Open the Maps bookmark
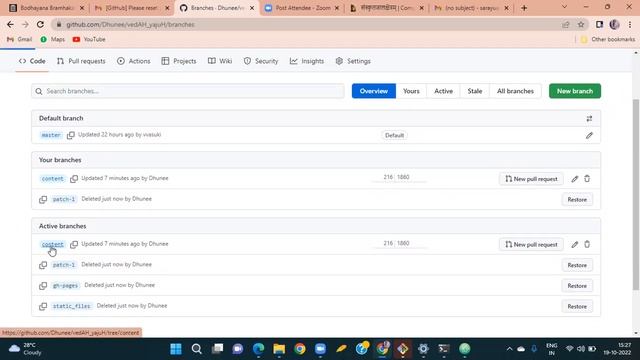This screenshot has height=360, width=640. pos(53,39)
